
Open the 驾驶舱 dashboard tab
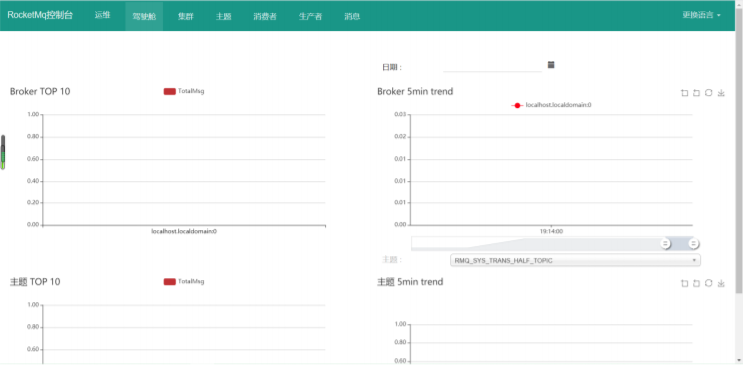pos(144,16)
